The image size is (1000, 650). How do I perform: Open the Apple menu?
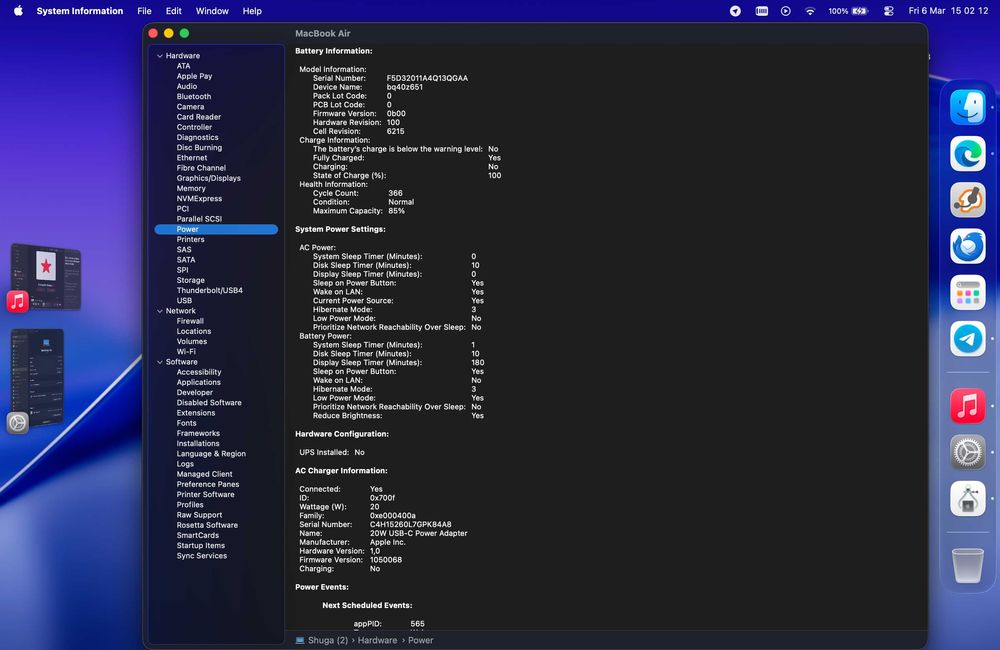18,11
